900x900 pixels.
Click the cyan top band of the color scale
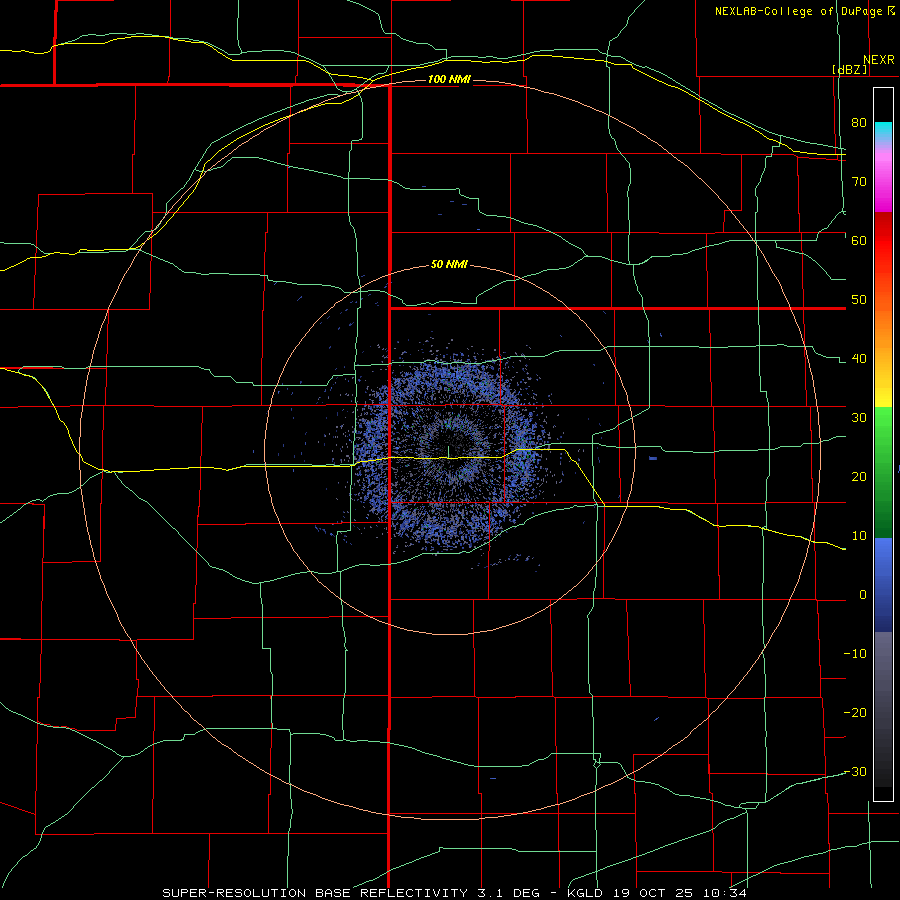click(883, 131)
